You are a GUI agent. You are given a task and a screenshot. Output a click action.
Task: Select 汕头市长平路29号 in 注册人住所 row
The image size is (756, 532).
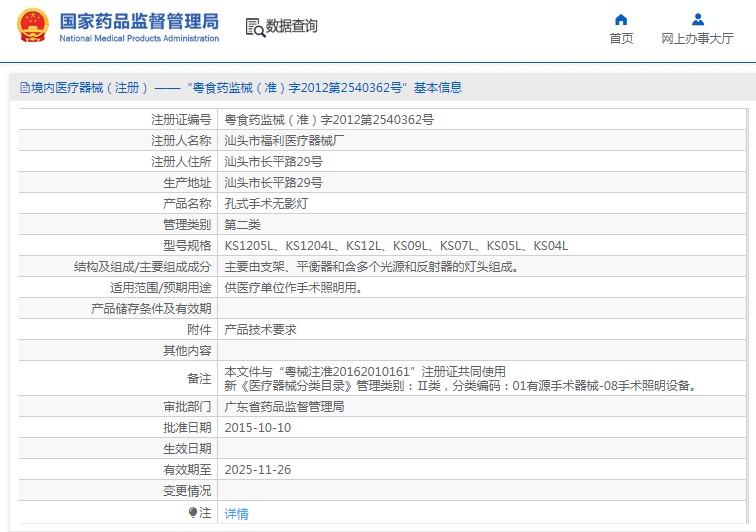tap(273, 162)
